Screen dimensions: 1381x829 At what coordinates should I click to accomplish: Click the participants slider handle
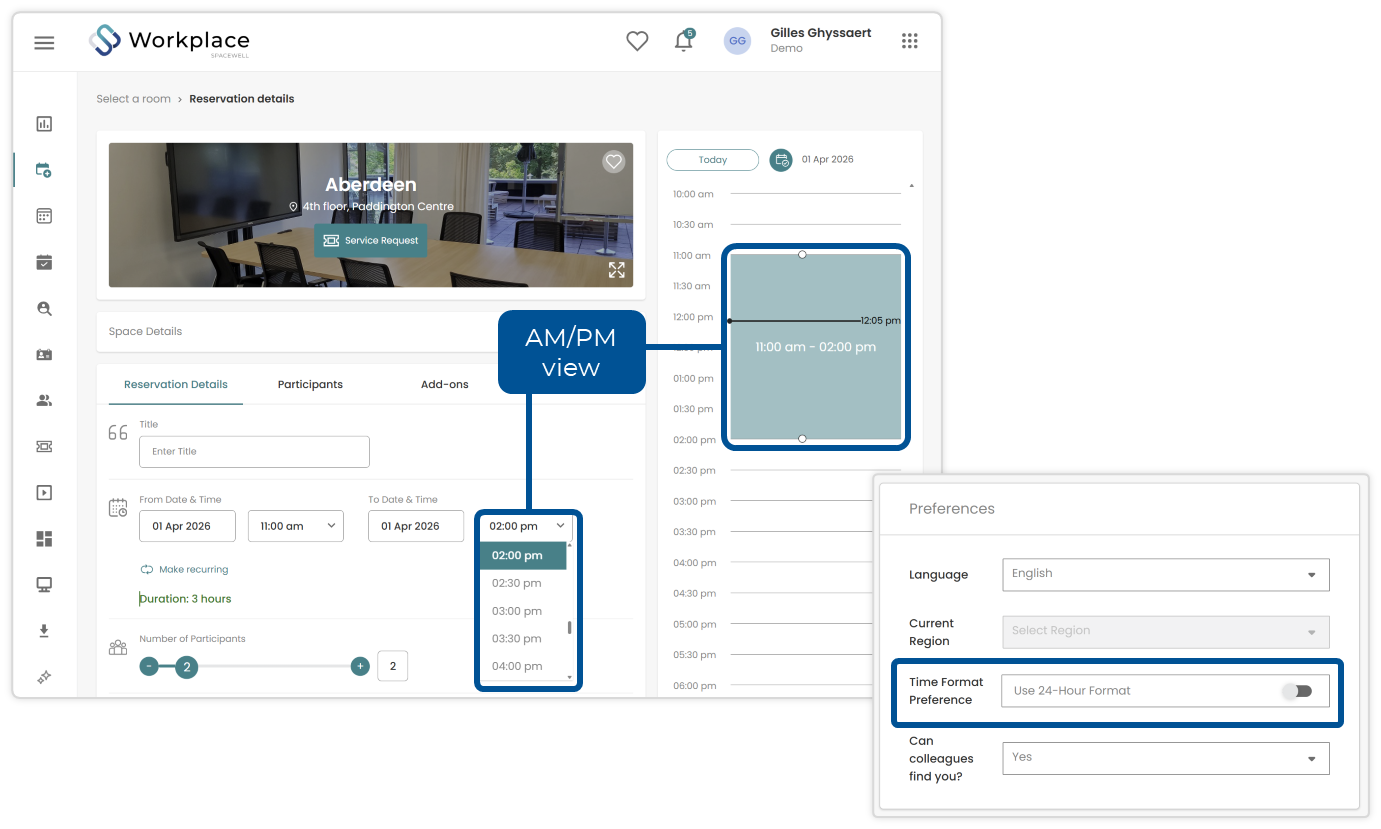pyautogui.click(x=186, y=667)
